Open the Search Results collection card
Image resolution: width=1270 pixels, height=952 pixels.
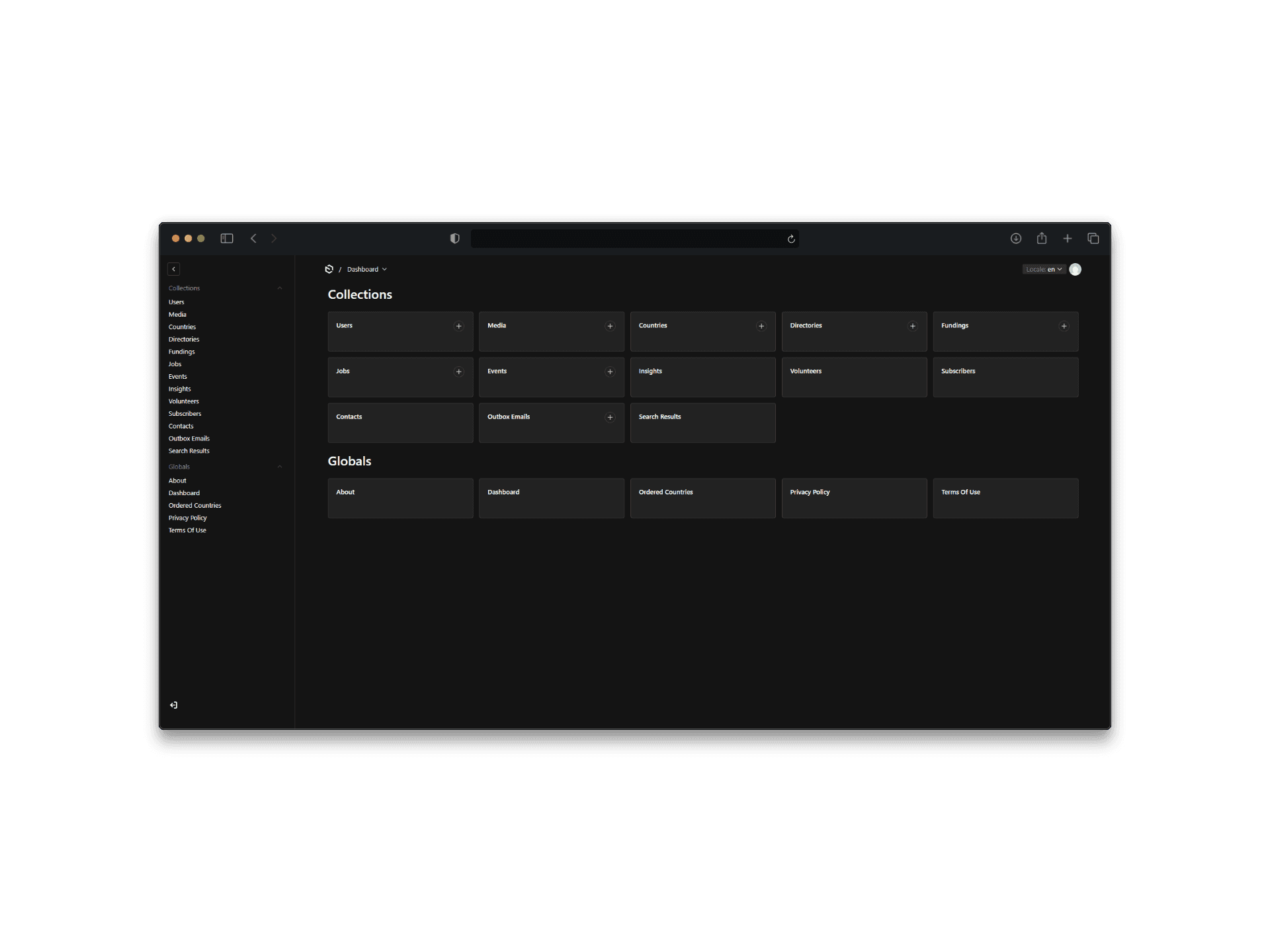click(x=702, y=423)
